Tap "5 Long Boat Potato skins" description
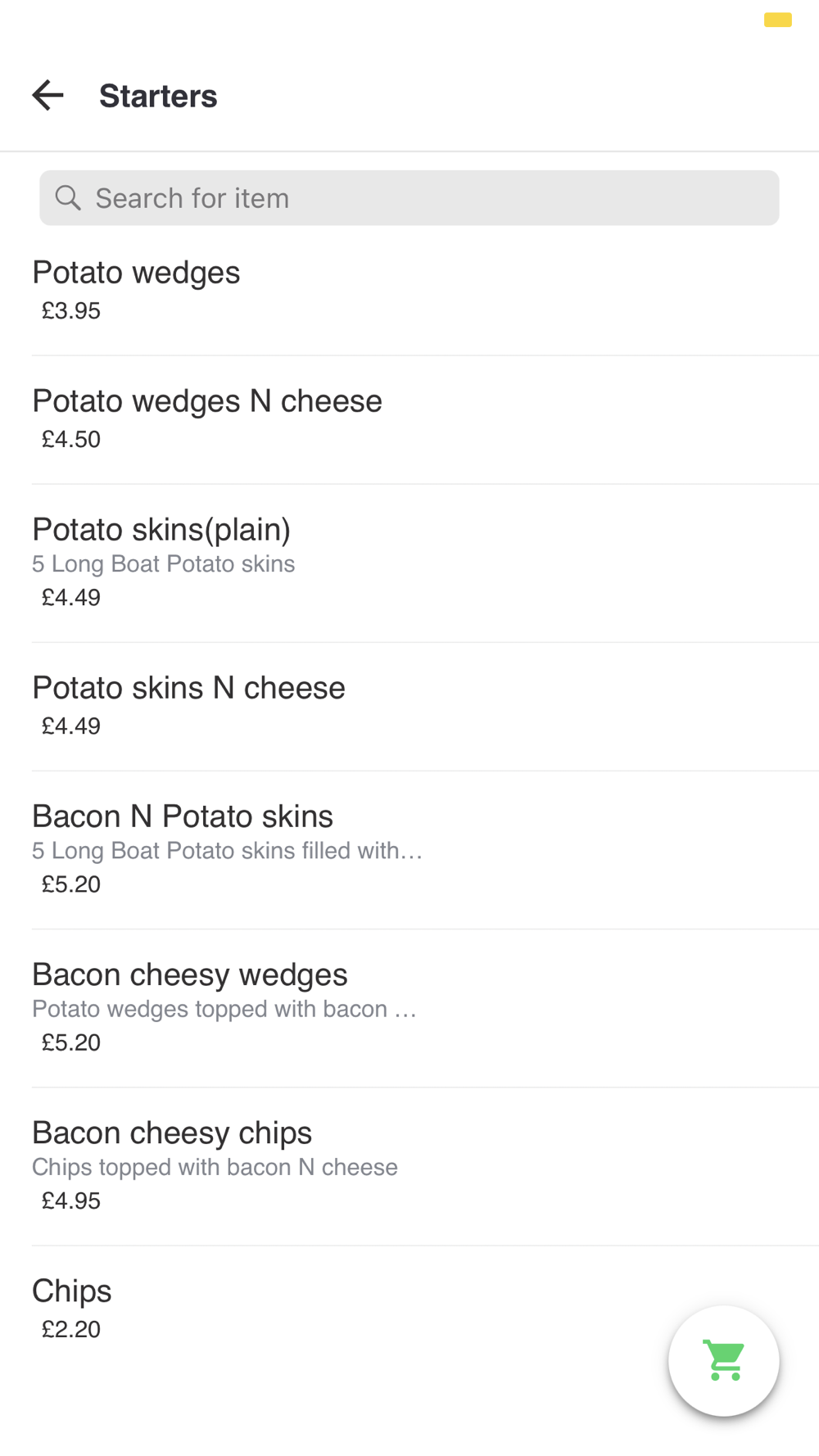Image resolution: width=819 pixels, height=1456 pixels. (x=163, y=564)
